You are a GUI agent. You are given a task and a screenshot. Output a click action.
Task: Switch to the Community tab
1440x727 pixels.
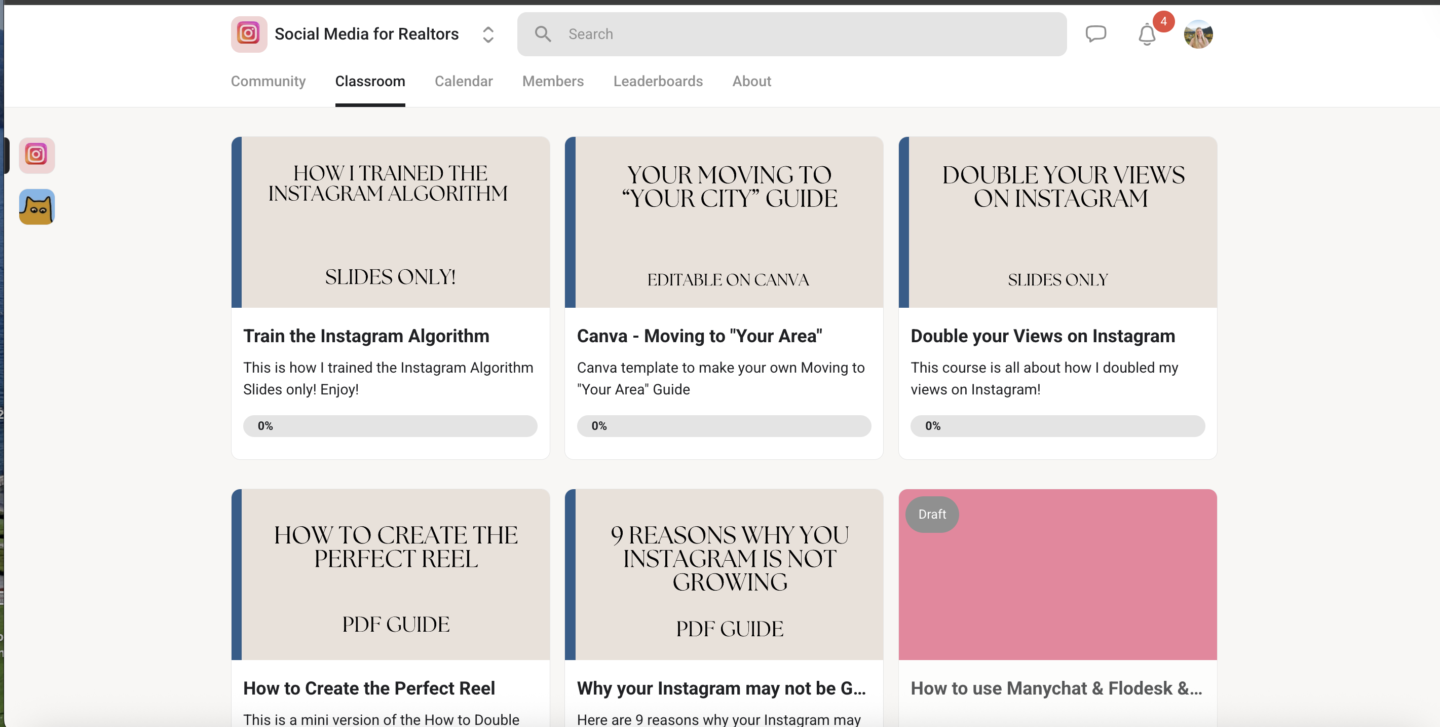[268, 81]
